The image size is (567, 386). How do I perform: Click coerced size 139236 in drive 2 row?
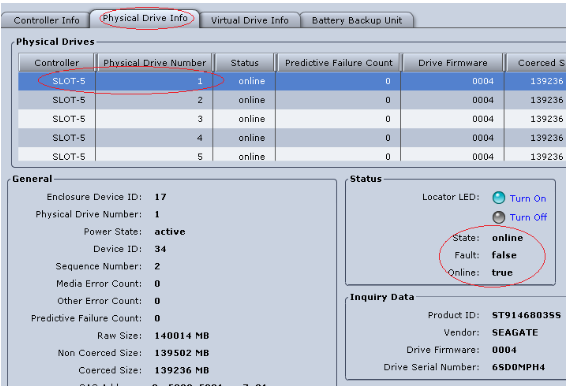(536, 100)
